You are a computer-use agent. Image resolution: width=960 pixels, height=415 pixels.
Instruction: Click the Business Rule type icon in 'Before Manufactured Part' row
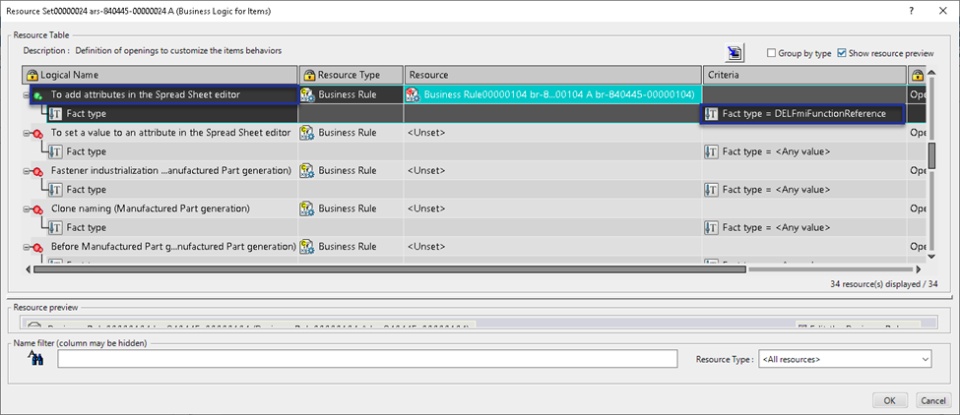pos(307,247)
